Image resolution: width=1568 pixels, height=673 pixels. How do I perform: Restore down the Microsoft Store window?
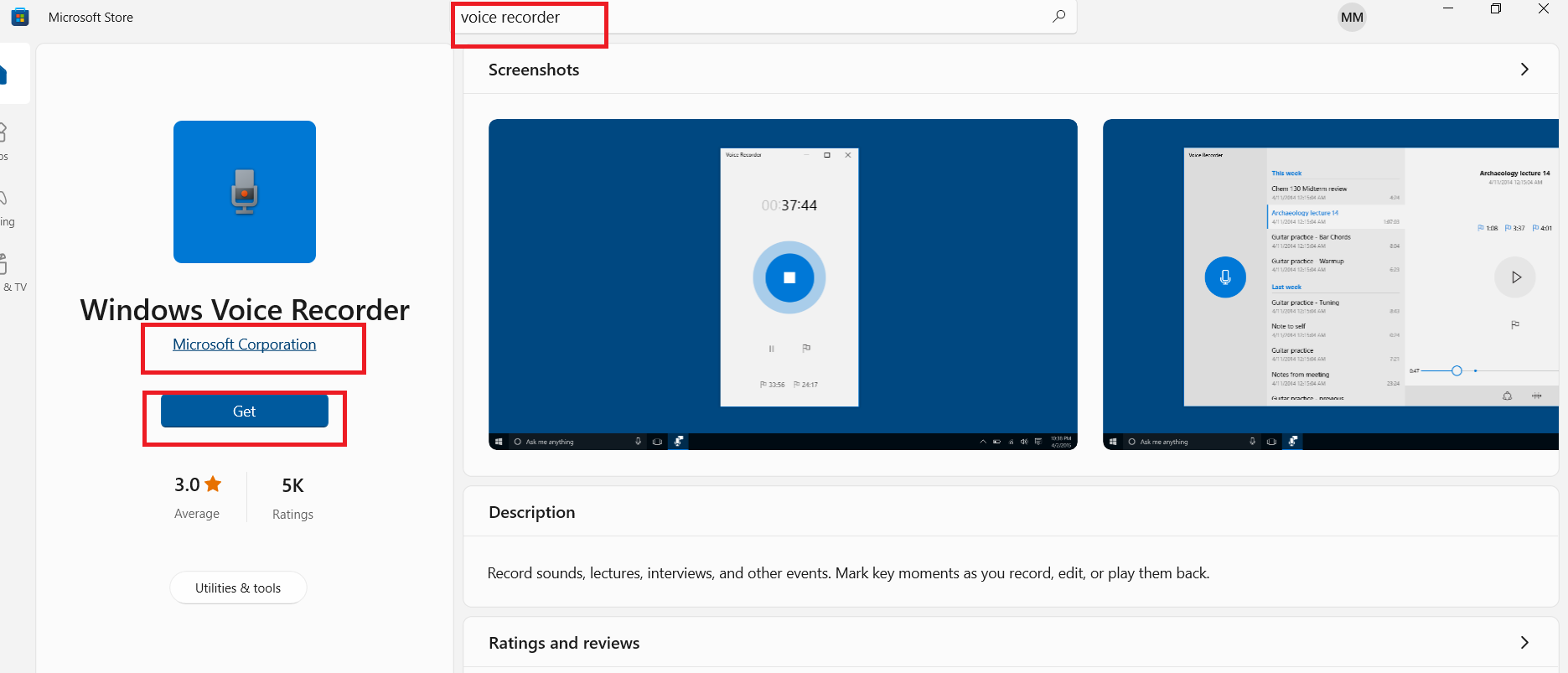coord(1496,8)
